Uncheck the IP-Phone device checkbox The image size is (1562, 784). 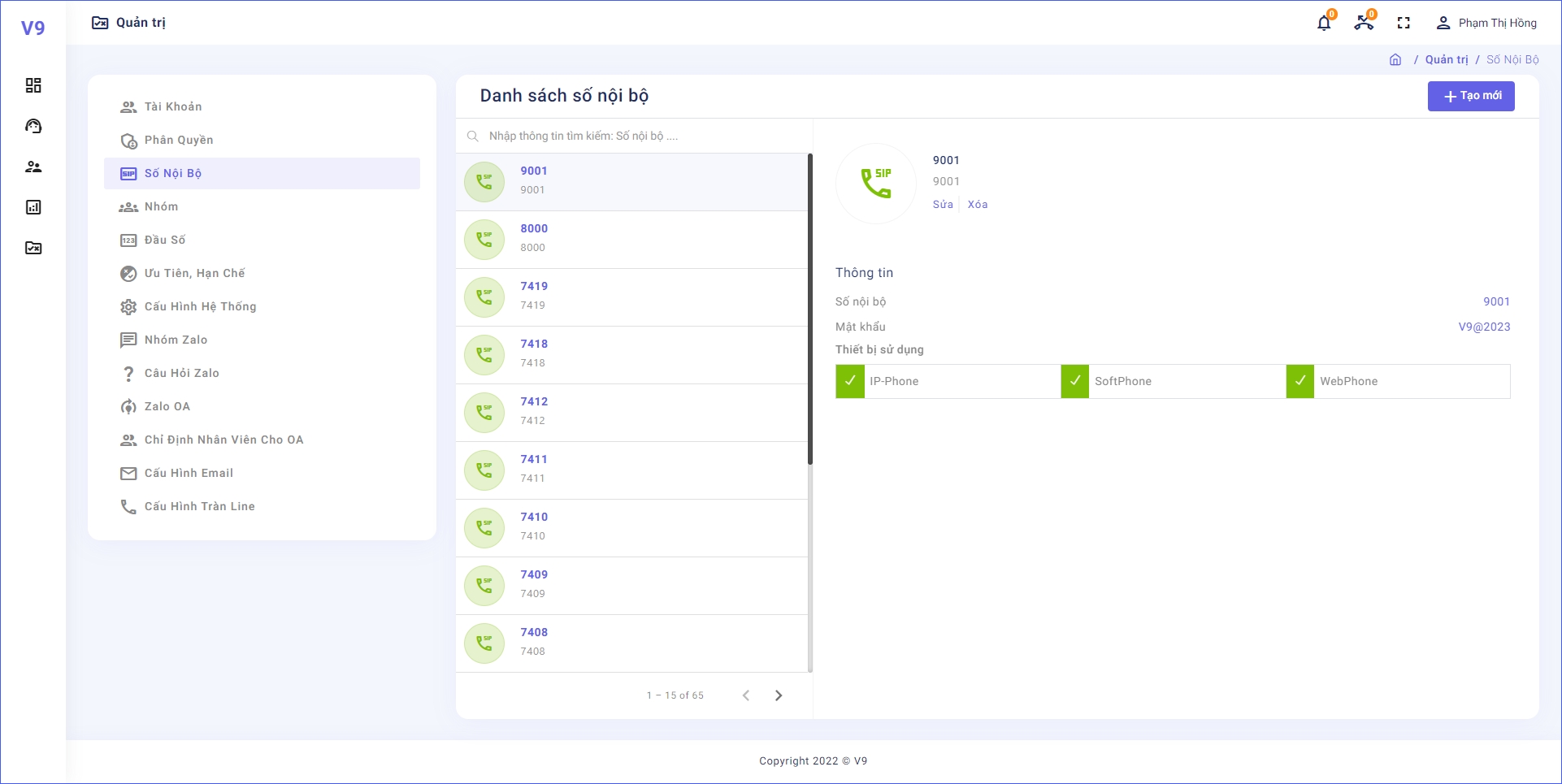tap(850, 381)
